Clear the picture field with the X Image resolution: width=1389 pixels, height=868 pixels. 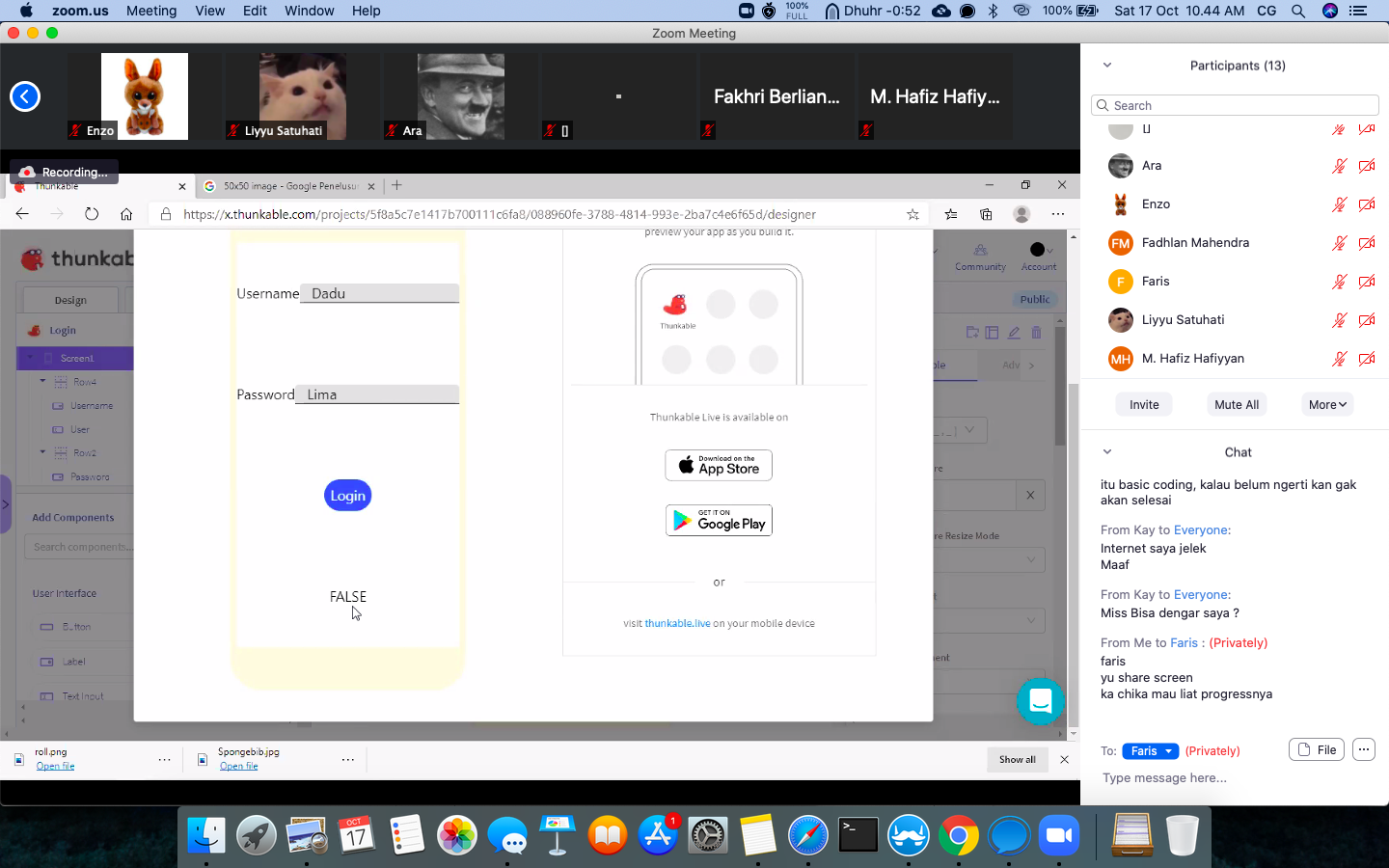click(x=1030, y=495)
